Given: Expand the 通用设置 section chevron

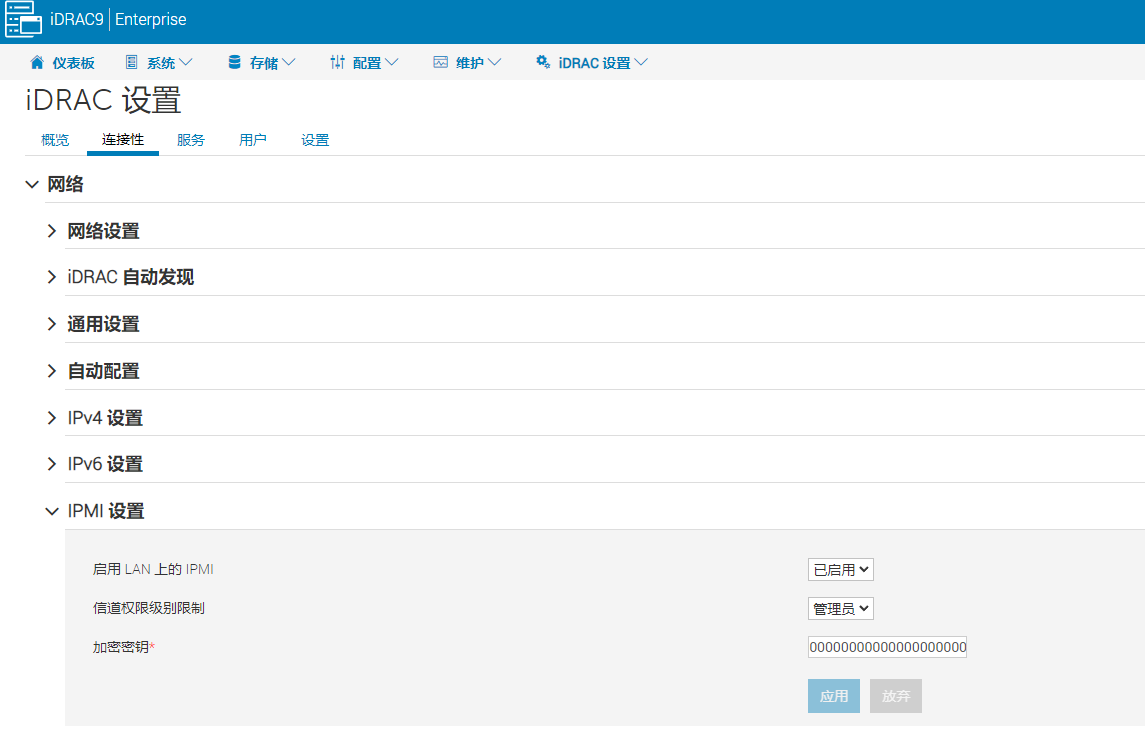Looking at the screenshot, I should [x=52, y=324].
